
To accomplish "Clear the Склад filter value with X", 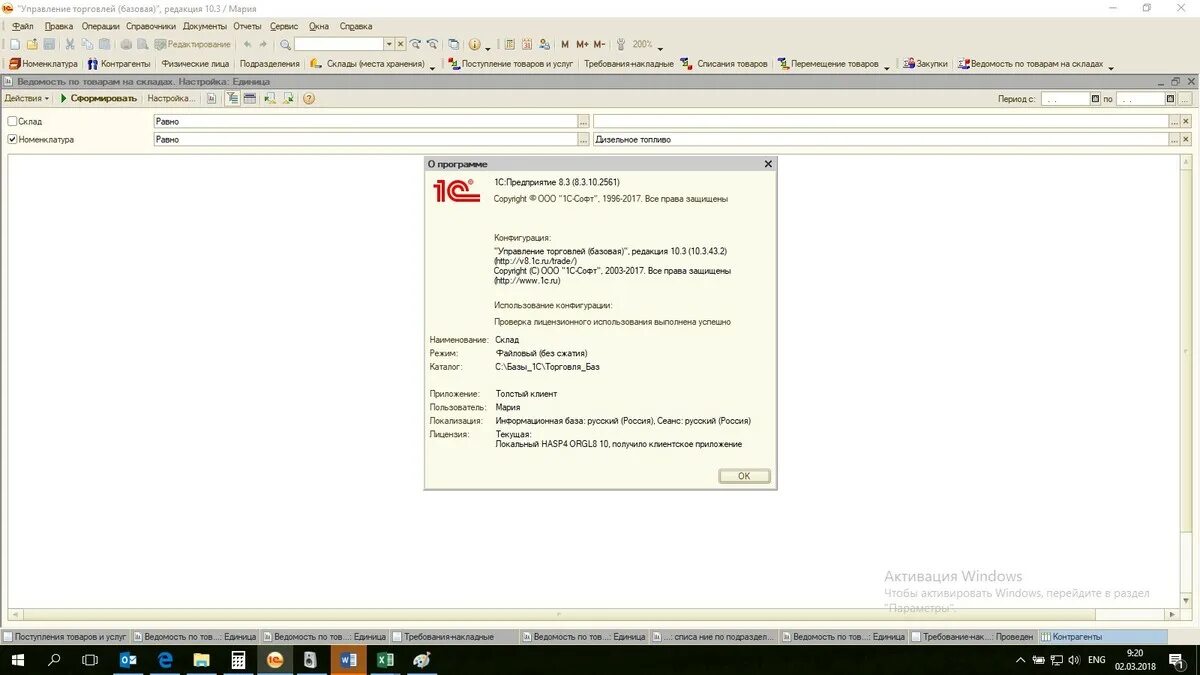I will tap(1186, 121).
